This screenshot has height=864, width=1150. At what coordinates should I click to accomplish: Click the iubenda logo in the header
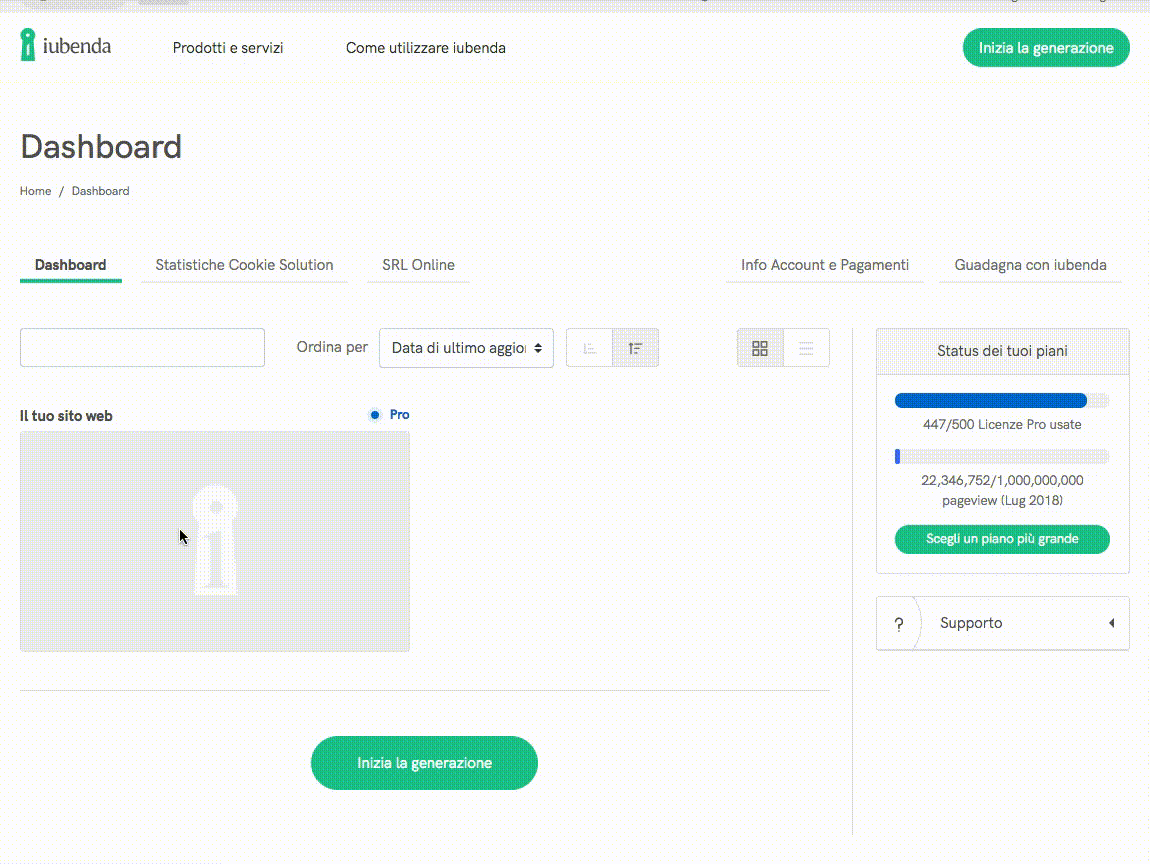66,46
